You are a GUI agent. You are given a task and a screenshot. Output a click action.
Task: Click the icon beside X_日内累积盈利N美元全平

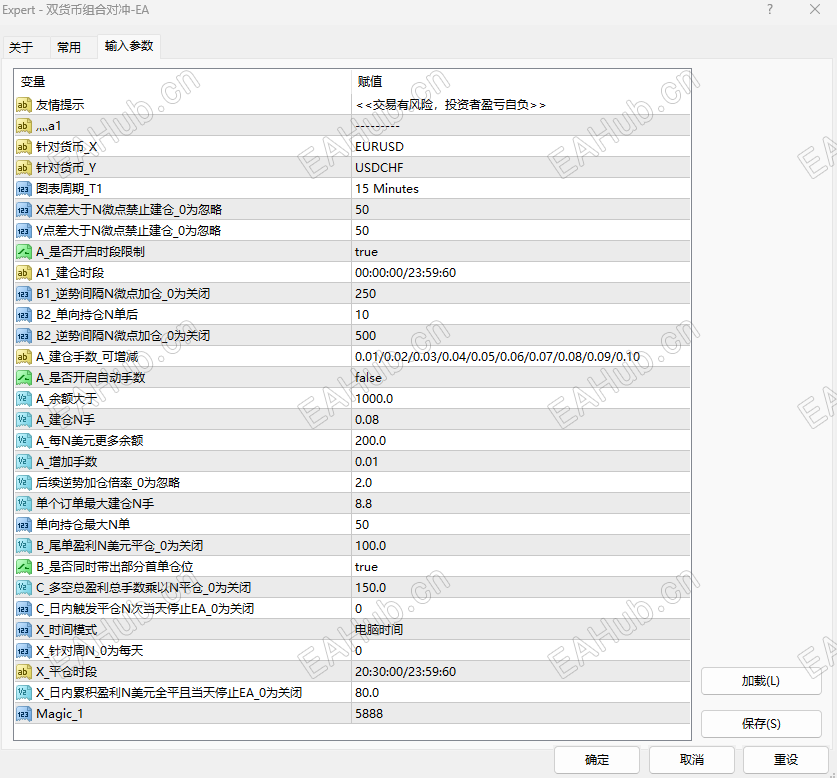click(23, 693)
